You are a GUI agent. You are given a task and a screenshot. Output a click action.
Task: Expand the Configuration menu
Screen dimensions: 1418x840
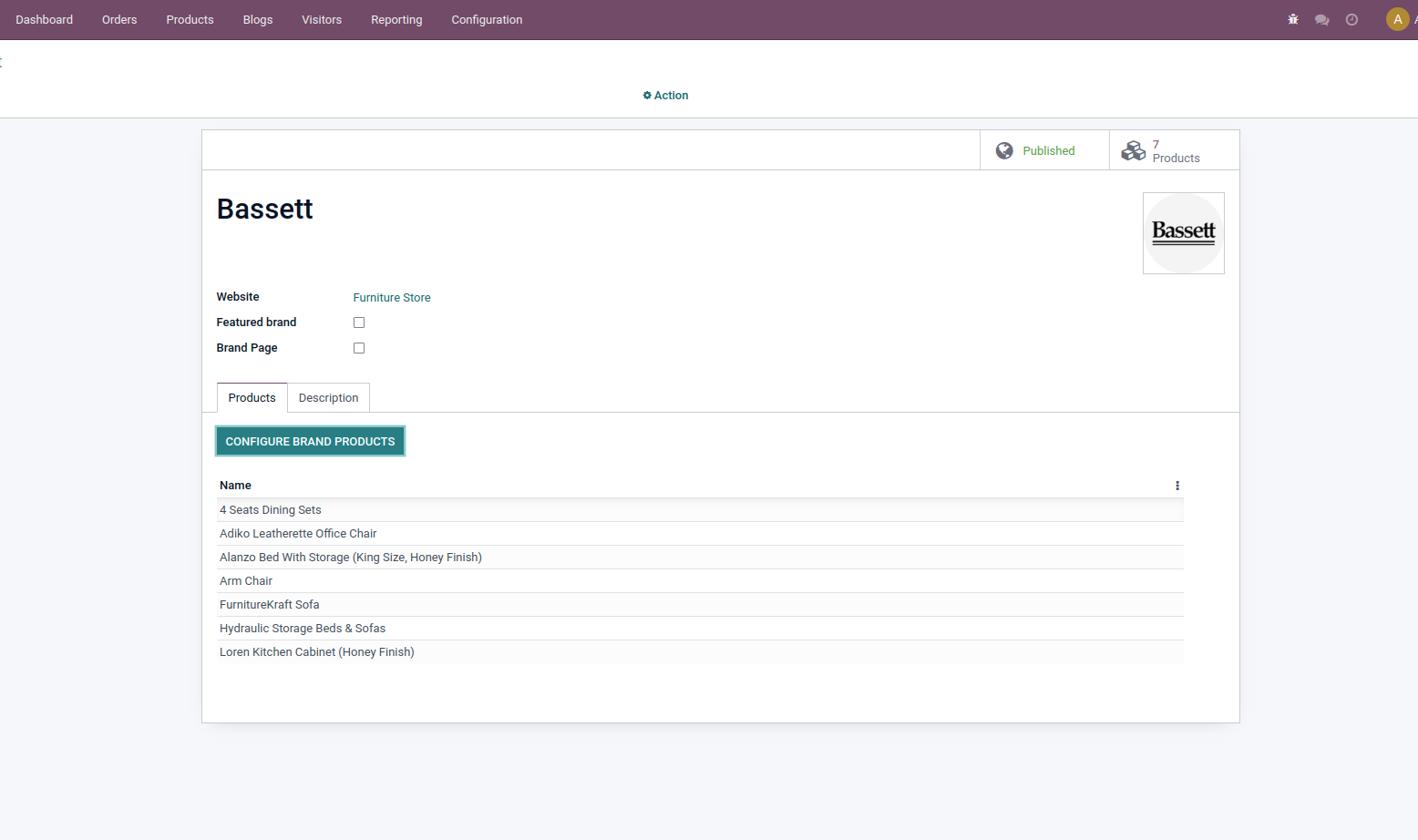pyautogui.click(x=487, y=20)
